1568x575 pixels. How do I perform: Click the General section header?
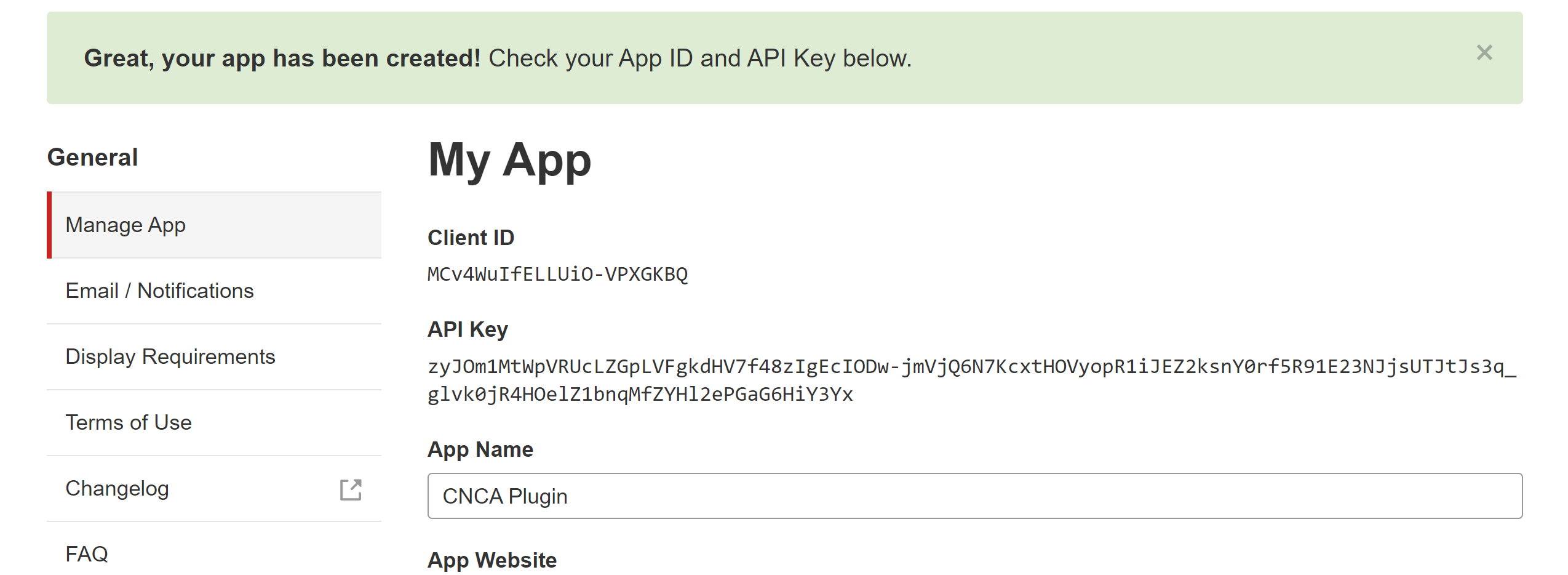(92, 157)
